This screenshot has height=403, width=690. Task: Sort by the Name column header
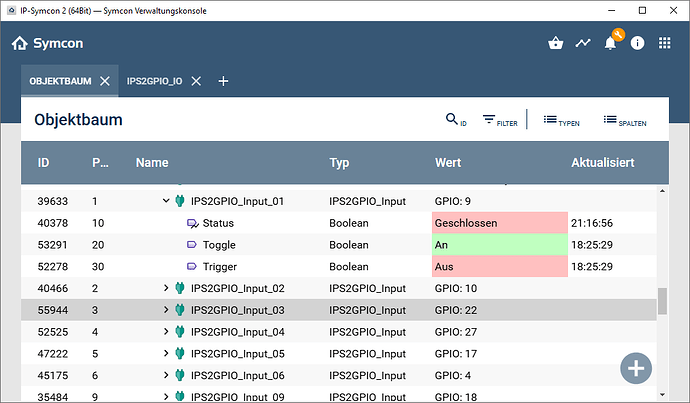152,163
